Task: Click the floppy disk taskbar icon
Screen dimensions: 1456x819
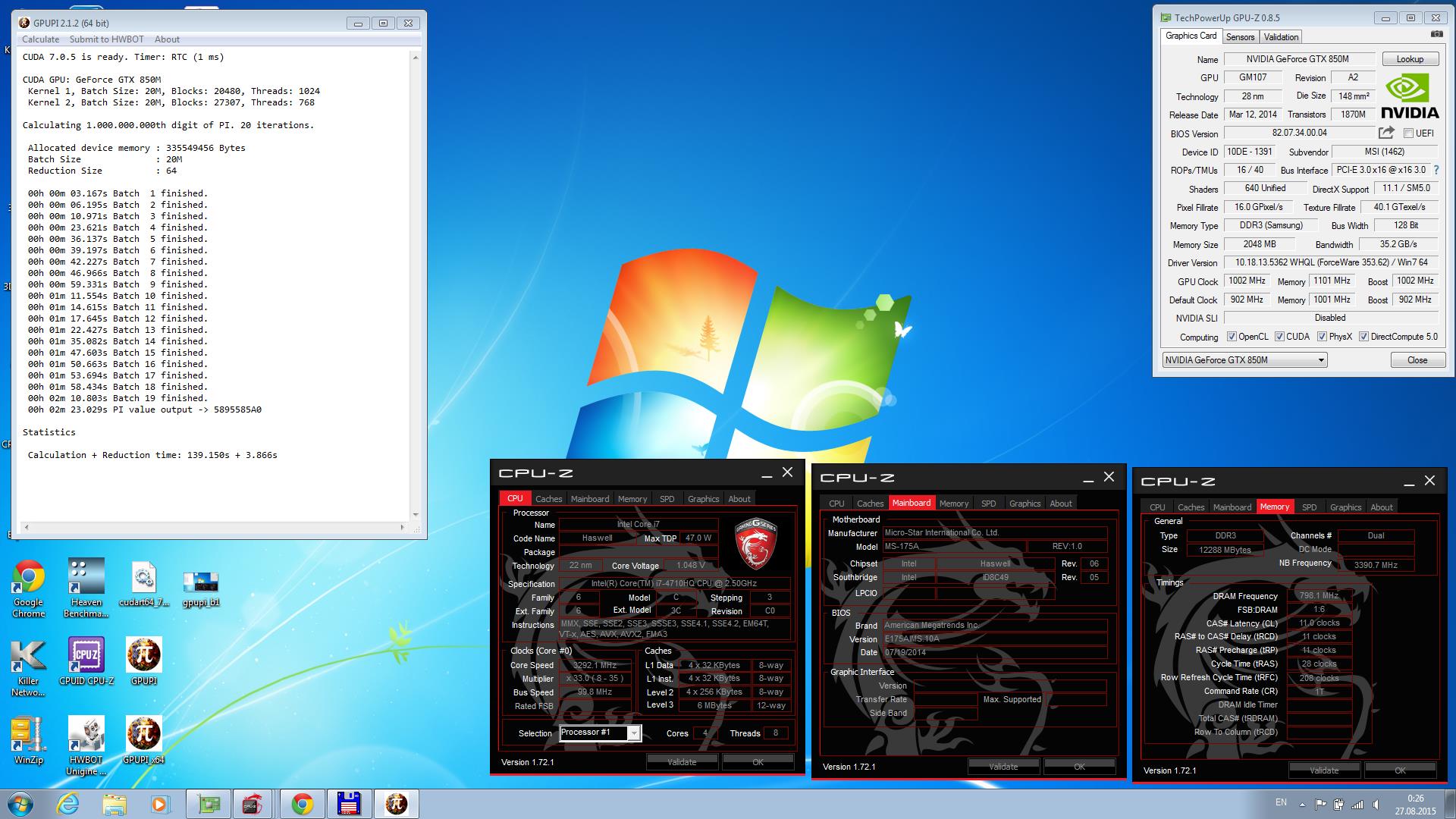Action: tap(349, 804)
